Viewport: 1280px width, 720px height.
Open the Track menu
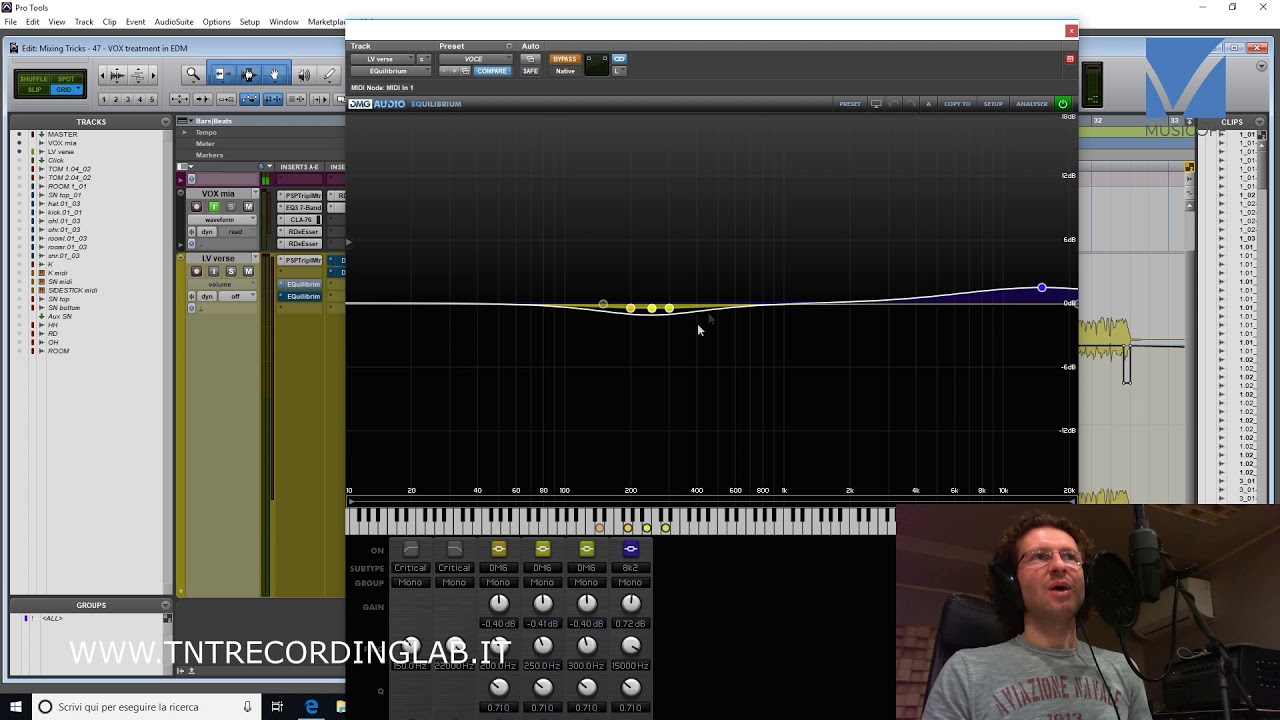pyautogui.click(x=84, y=22)
